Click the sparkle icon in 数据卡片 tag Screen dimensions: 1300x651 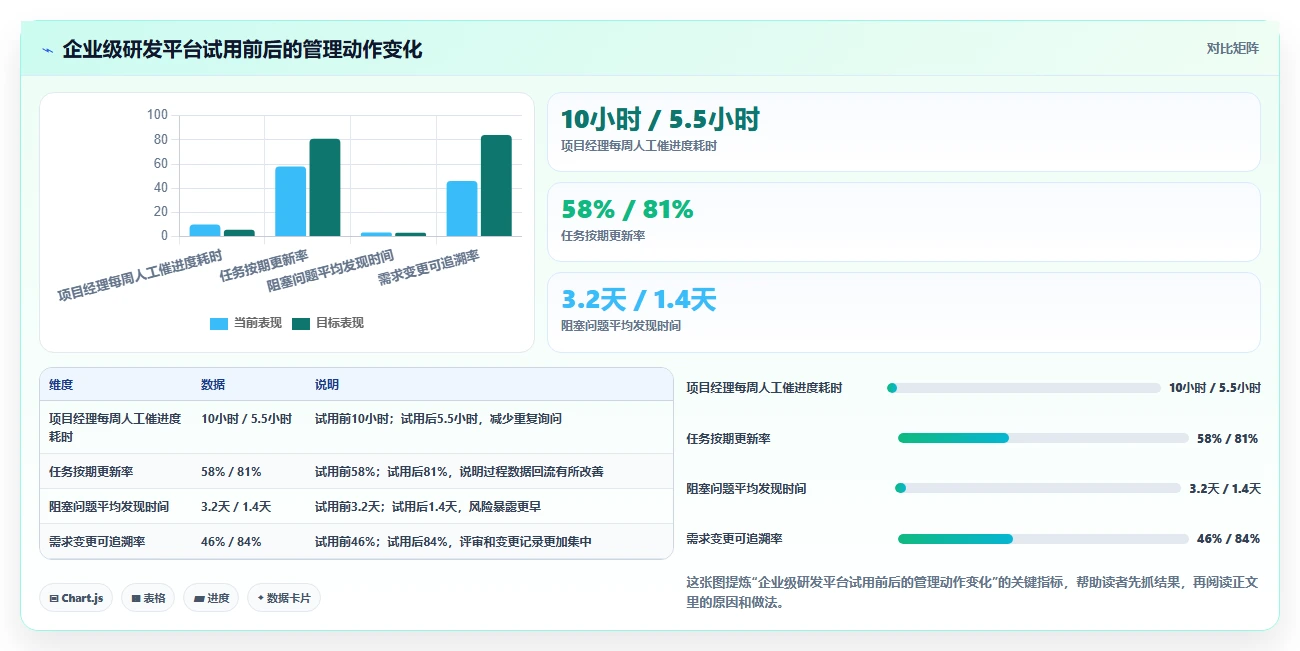click(x=260, y=598)
